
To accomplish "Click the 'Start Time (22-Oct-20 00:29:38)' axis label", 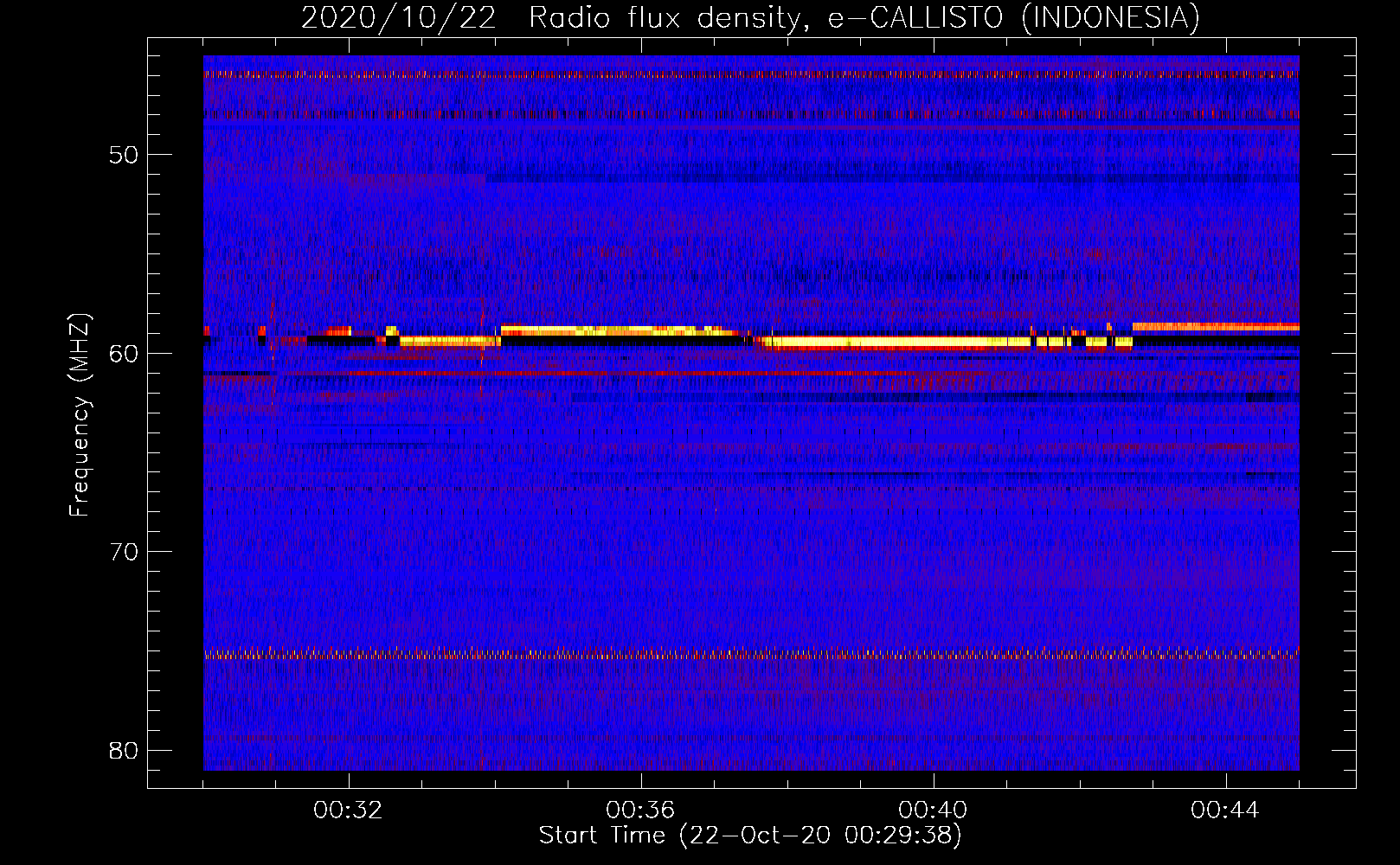I will (750, 836).
